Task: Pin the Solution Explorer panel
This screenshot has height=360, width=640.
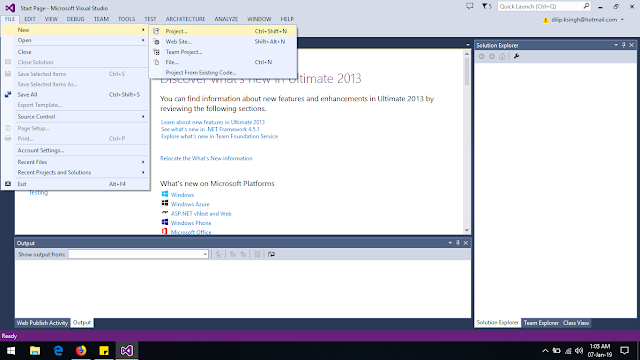Action: [x=624, y=45]
